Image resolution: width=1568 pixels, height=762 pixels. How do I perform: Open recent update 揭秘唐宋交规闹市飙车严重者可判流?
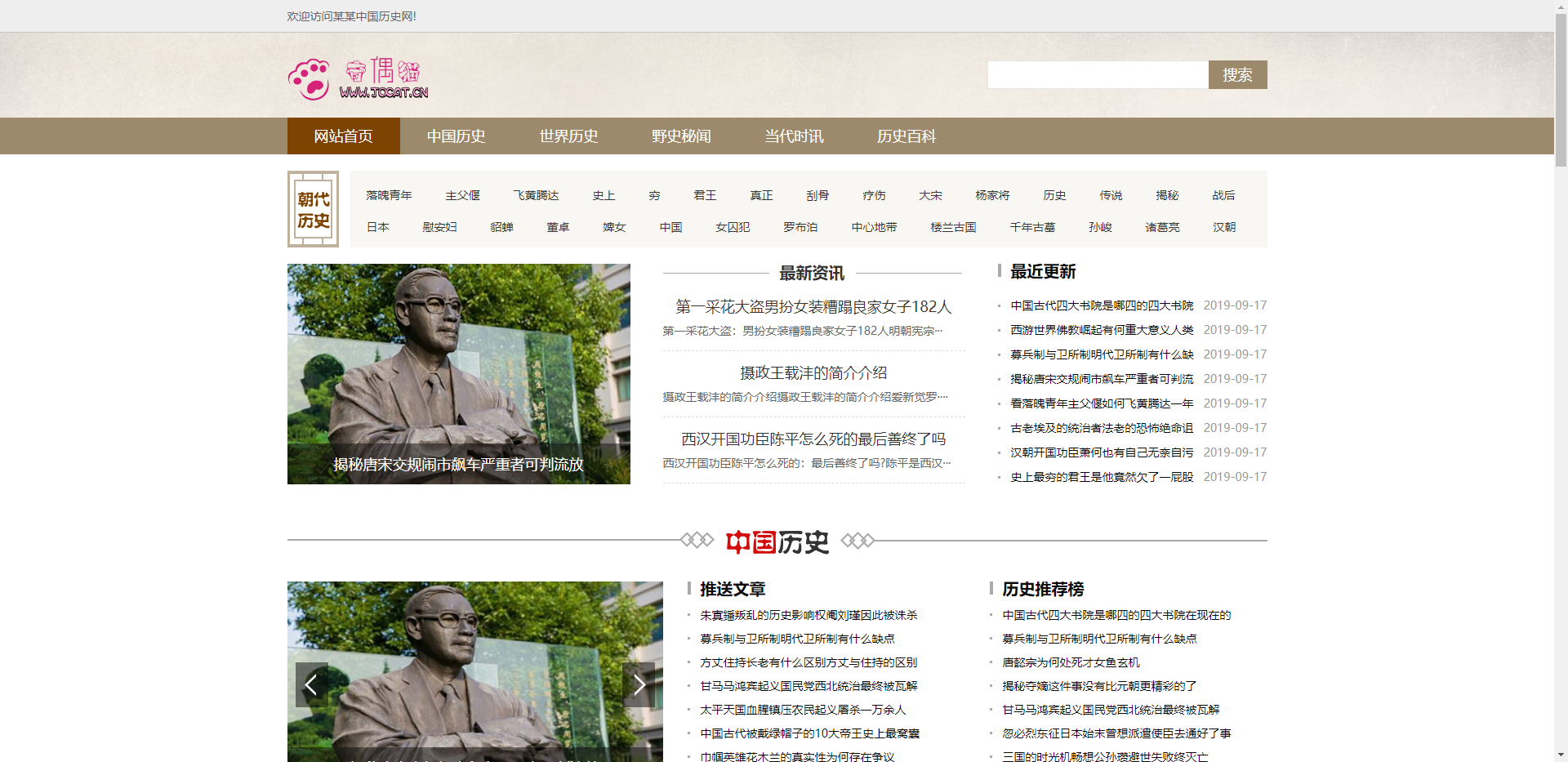click(x=1102, y=379)
